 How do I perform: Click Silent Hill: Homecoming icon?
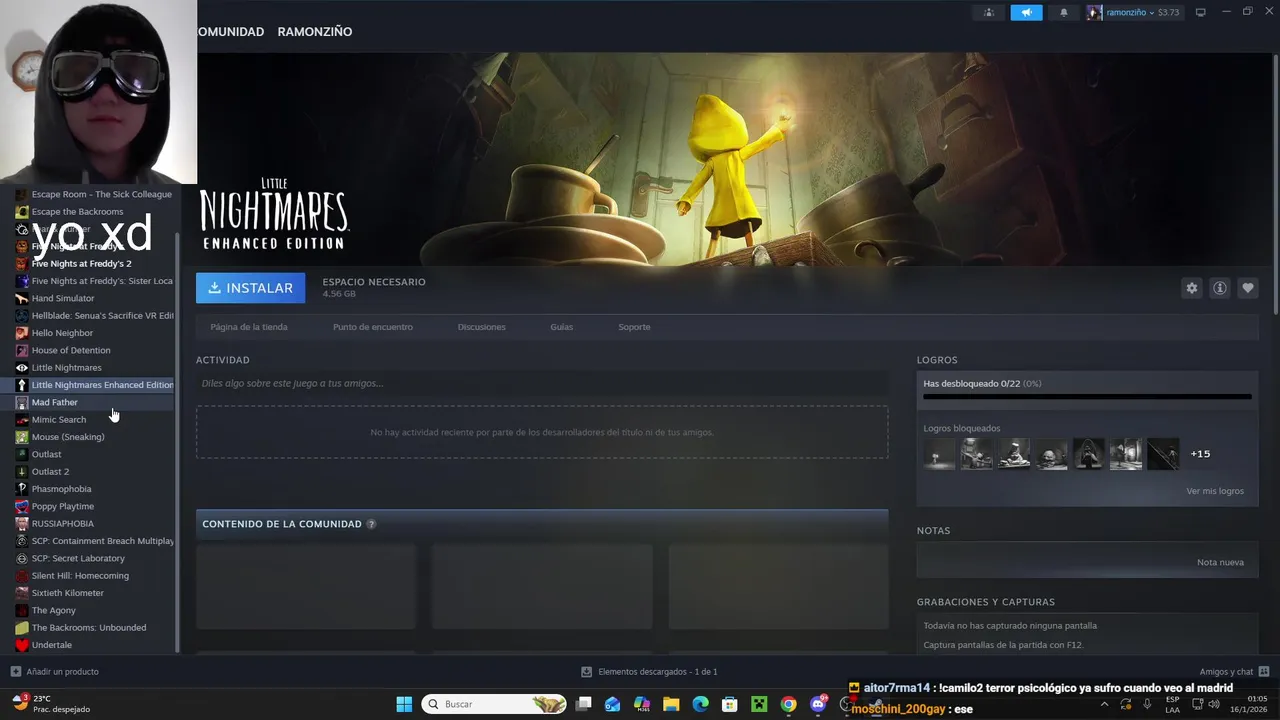click(x=22, y=576)
